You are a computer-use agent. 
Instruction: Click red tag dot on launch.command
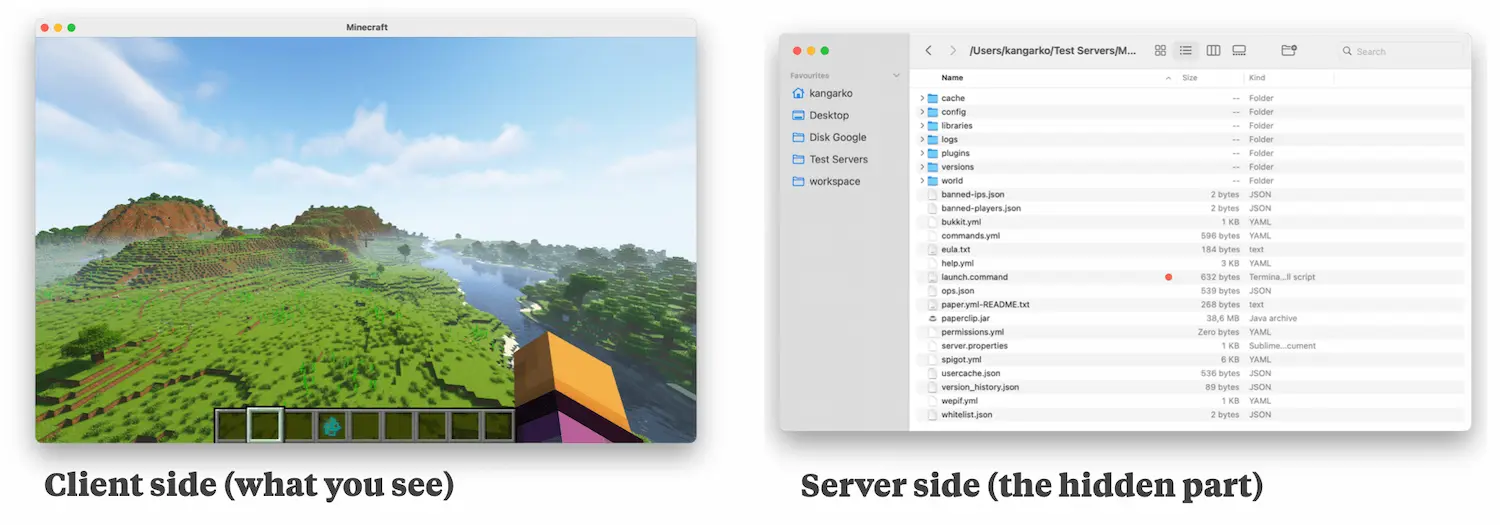[1168, 277]
